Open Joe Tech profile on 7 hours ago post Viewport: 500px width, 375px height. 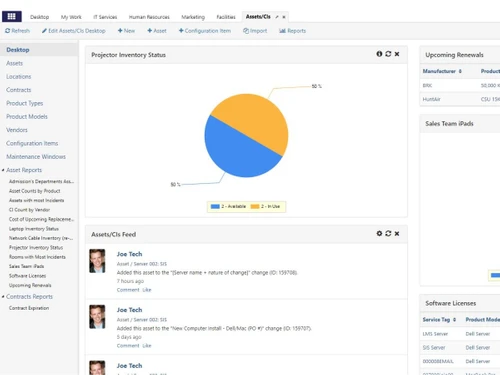(129, 254)
